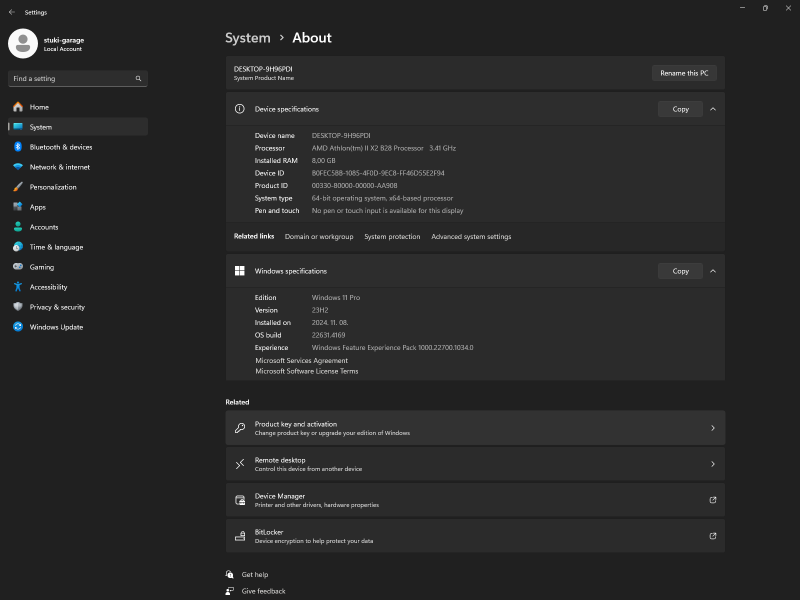Screen dimensions: 800x600
Task: Click BitLocker external link icon
Action: [x=713, y=536]
